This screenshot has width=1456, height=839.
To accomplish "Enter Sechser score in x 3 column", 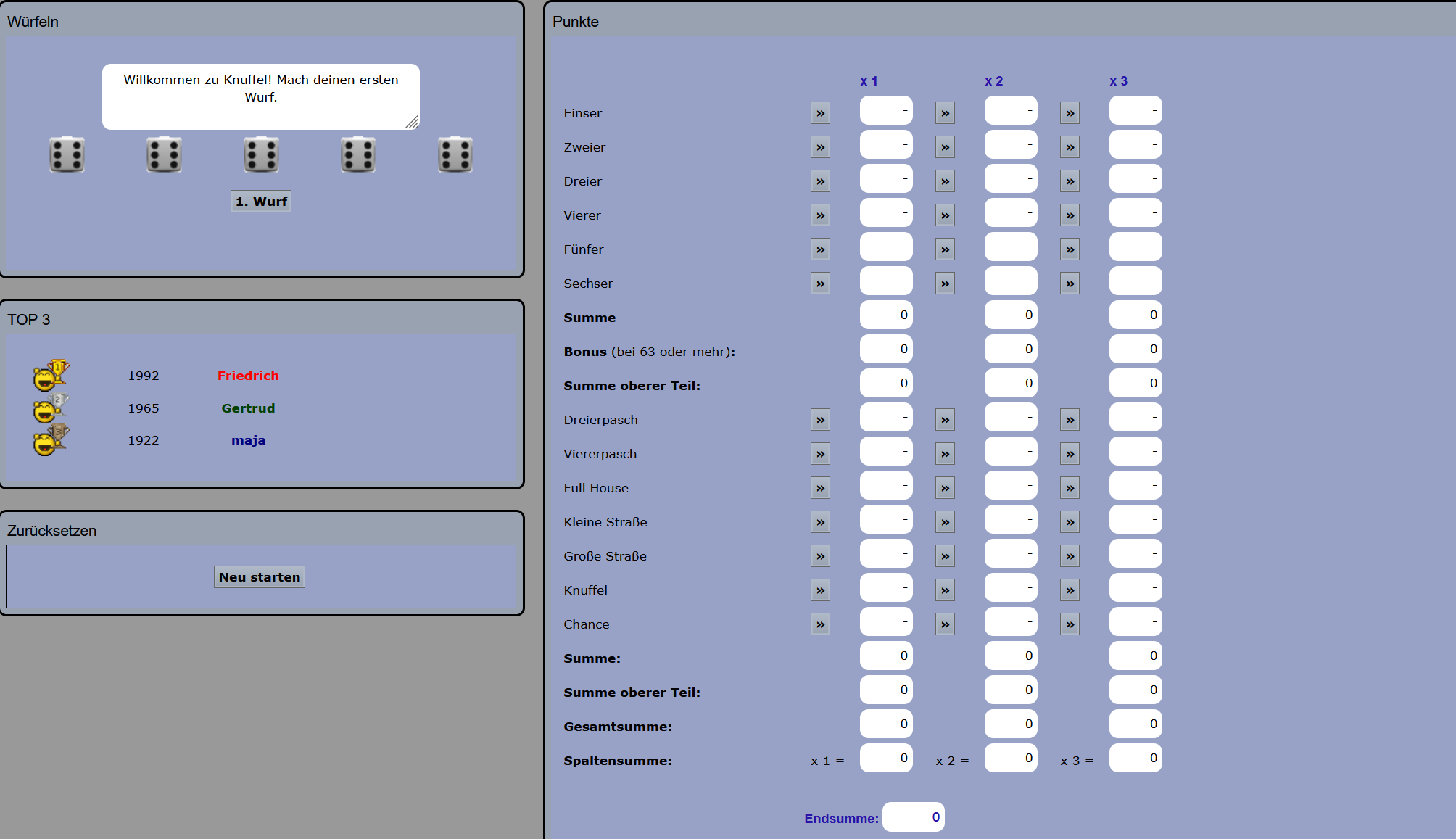I will 1070,284.
